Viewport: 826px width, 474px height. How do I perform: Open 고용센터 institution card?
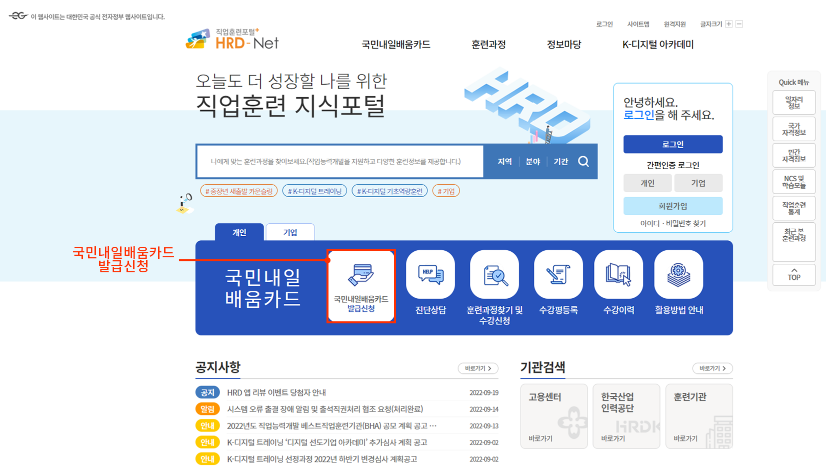tap(554, 416)
